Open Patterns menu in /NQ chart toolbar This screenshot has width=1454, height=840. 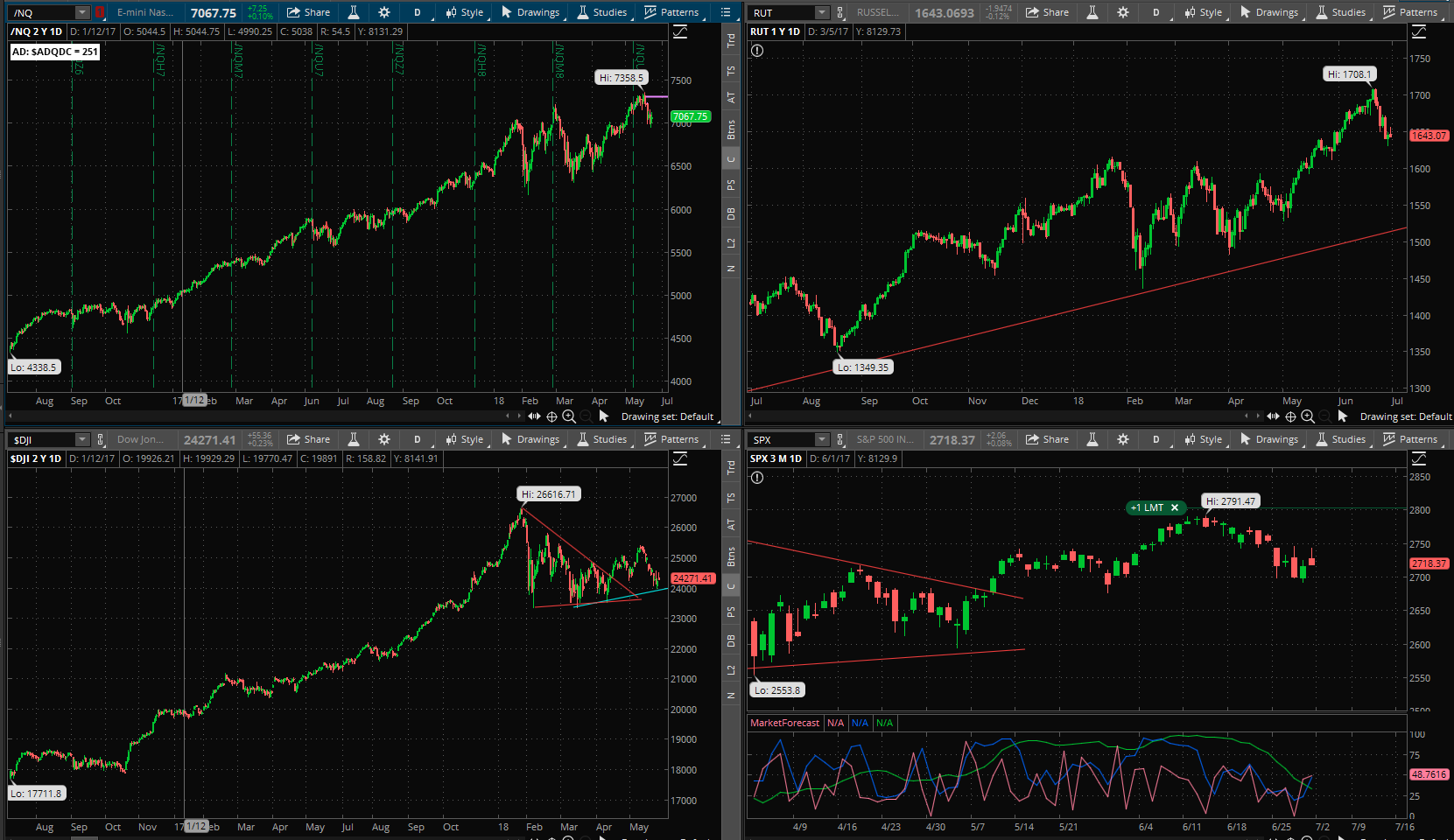tap(671, 12)
